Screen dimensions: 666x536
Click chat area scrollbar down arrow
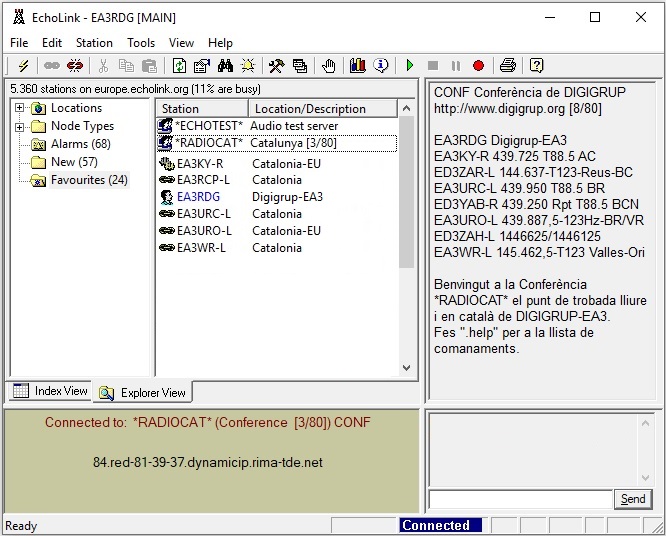[x=645, y=478]
